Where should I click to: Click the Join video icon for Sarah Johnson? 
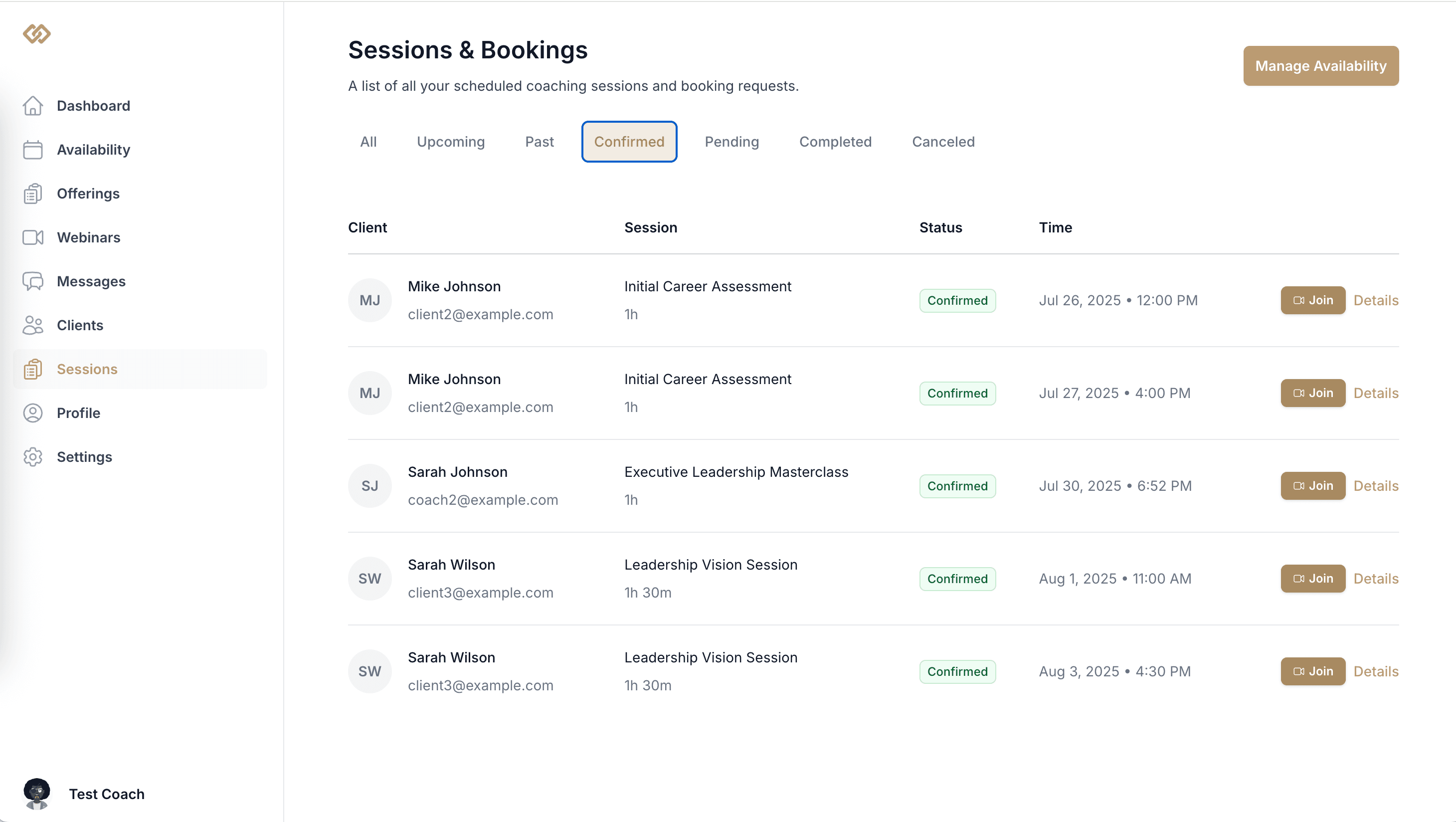coord(1299,486)
